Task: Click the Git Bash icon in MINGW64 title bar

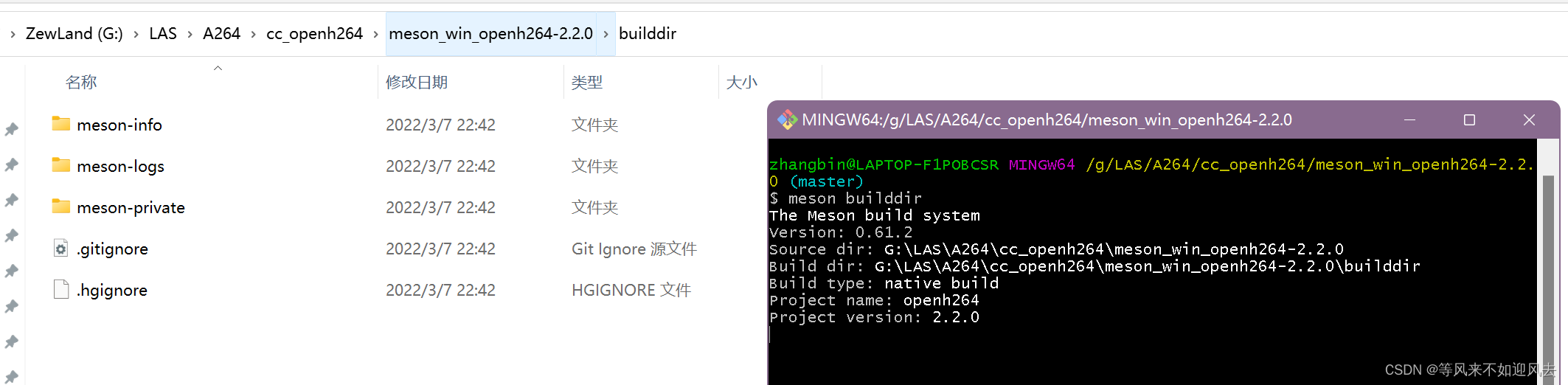Action: [787, 119]
